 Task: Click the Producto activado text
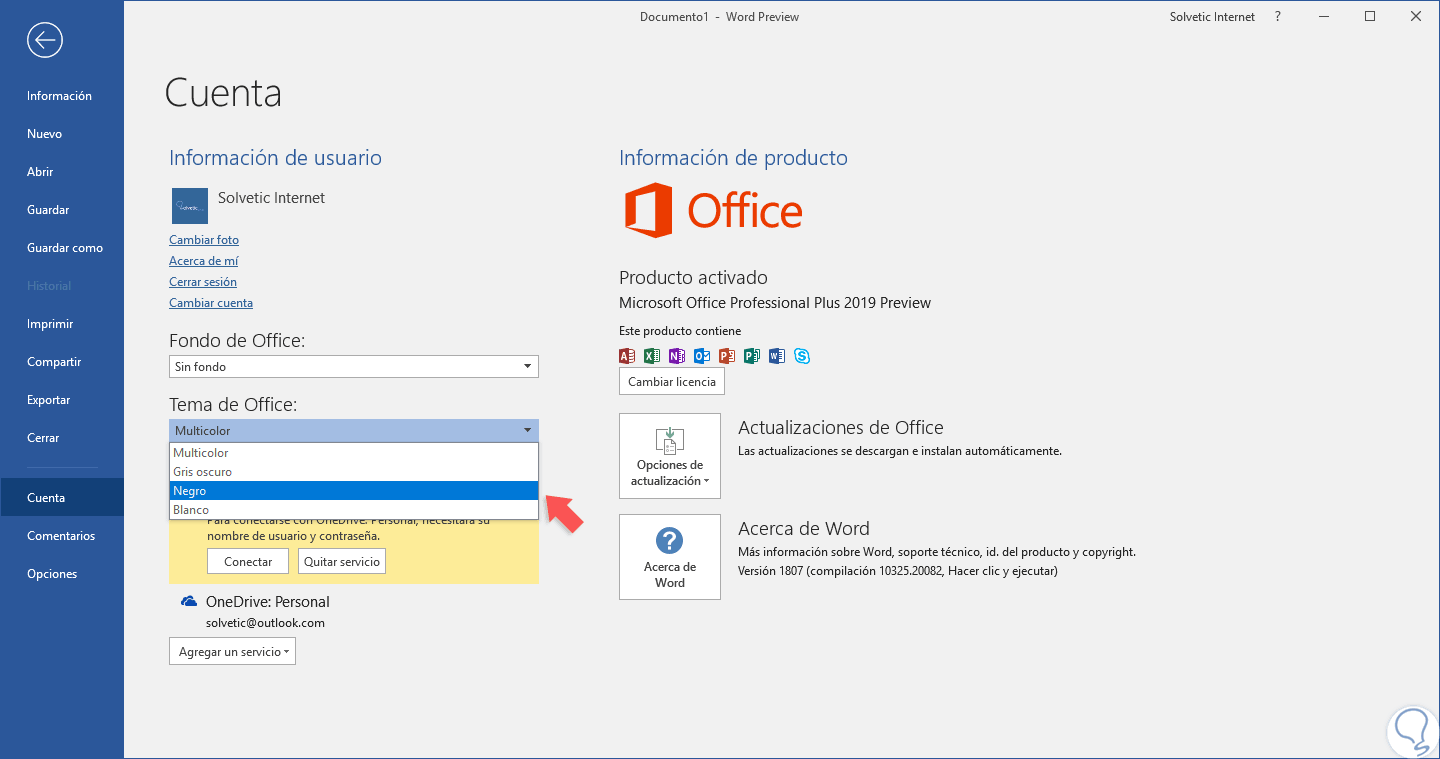click(693, 277)
